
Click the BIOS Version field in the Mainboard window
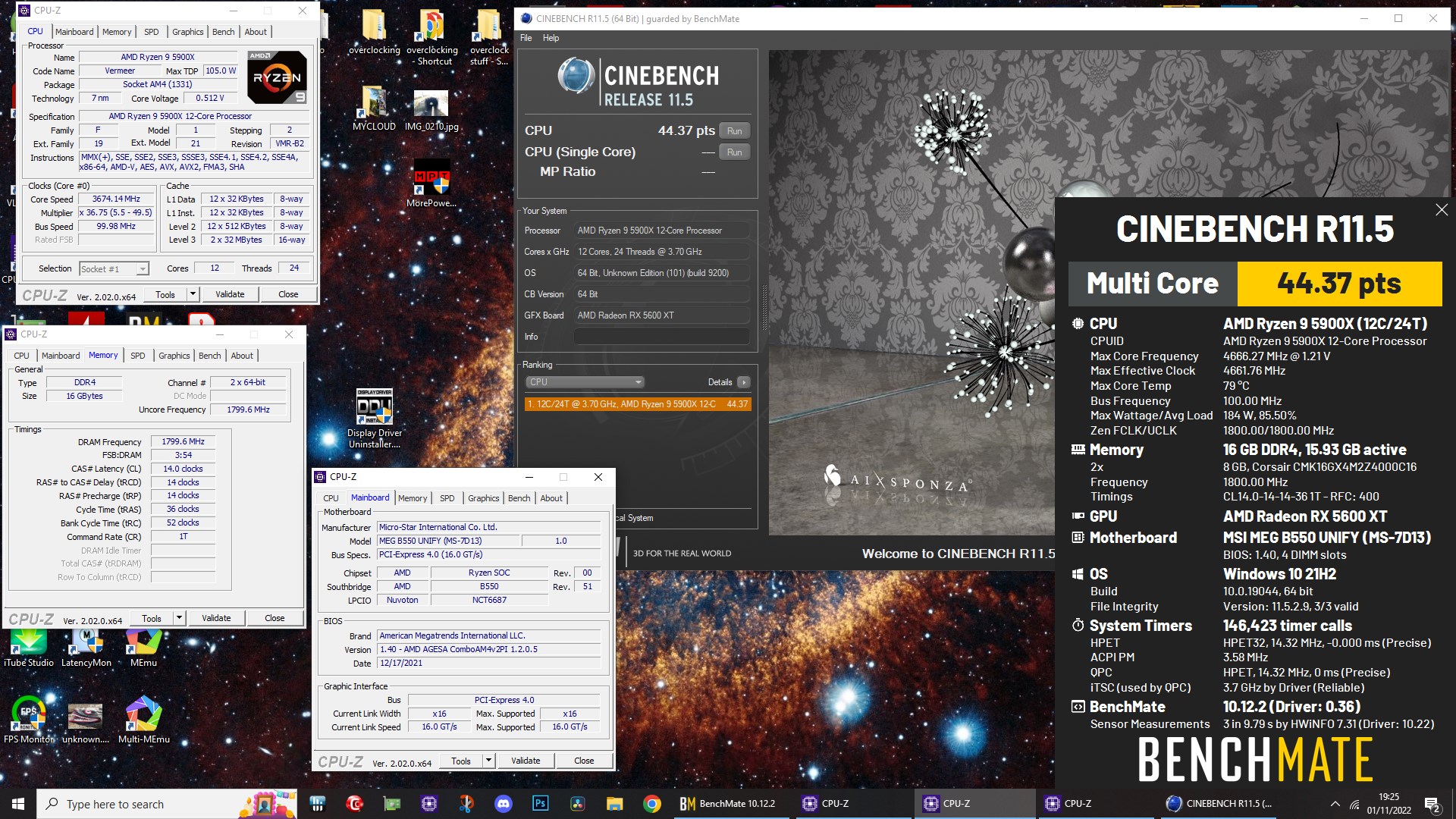(488, 649)
